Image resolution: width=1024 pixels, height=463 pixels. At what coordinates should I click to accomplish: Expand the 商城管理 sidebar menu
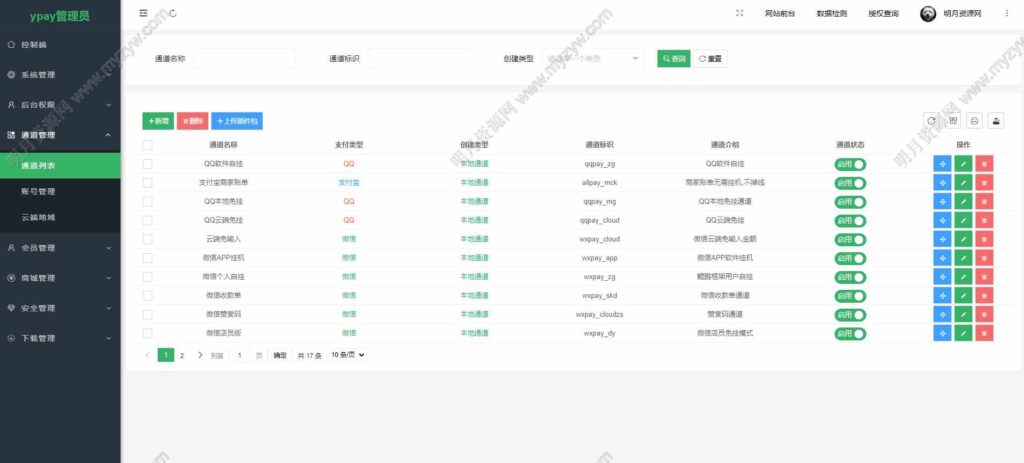click(60, 278)
